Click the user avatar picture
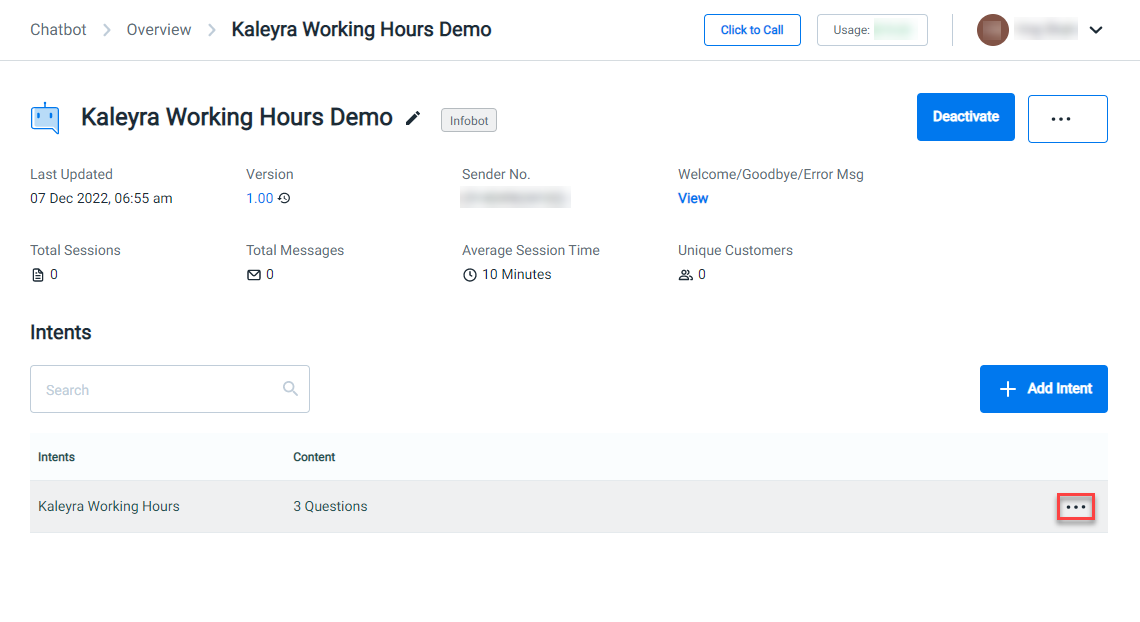 [x=992, y=30]
